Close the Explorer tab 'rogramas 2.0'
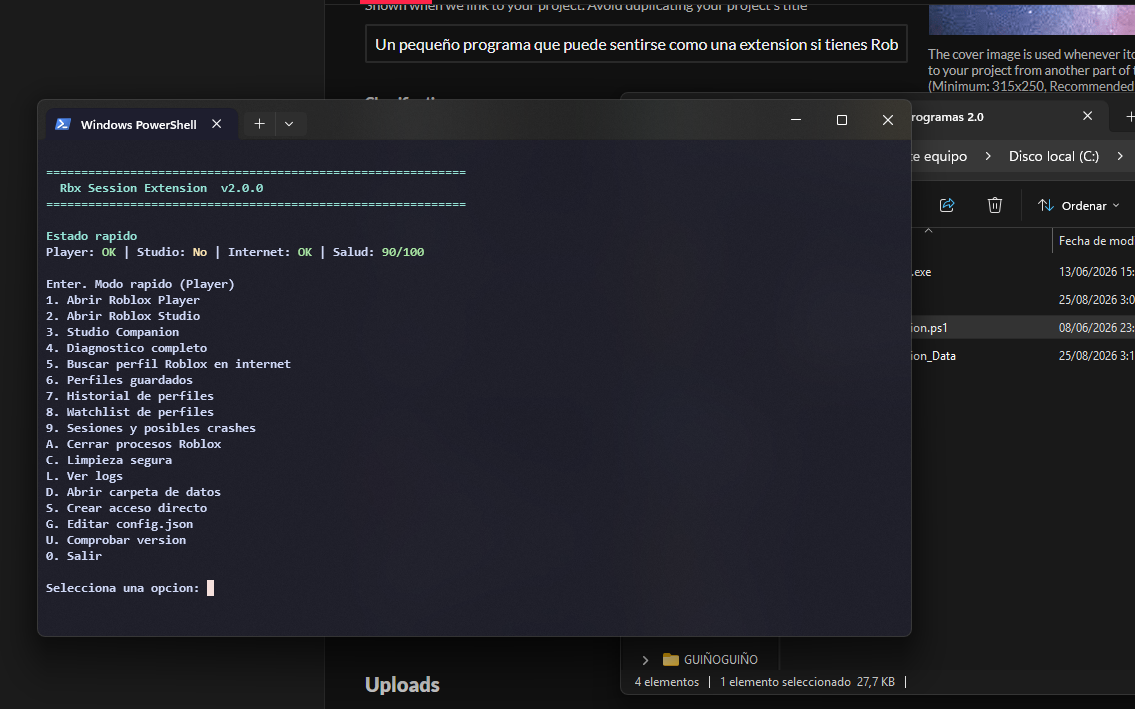The width and height of the screenshot is (1135, 709). [x=1087, y=116]
